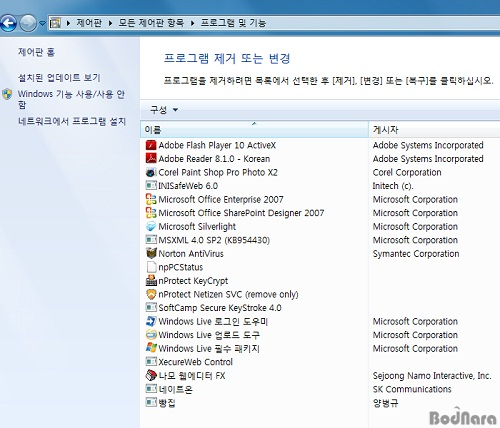The image size is (500, 428).
Task: Click the Microsoft Silverlight icon
Action: (x=151, y=226)
